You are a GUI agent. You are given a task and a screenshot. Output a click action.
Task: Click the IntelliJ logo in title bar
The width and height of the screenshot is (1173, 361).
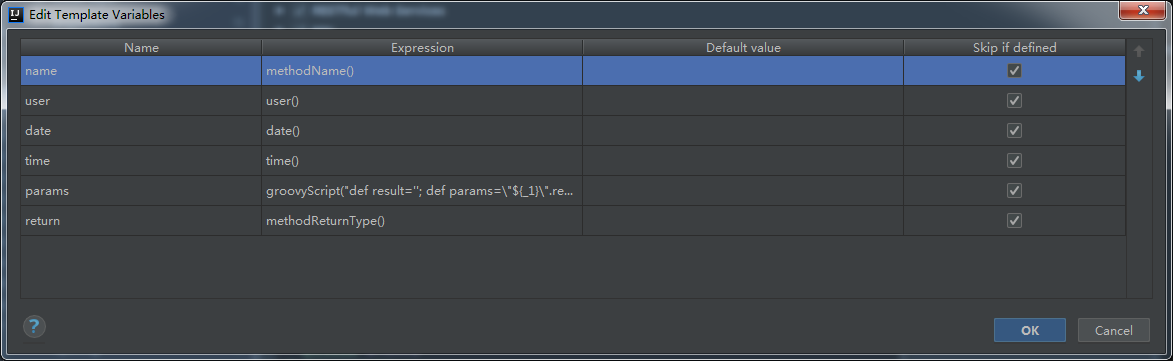click(16, 14)
